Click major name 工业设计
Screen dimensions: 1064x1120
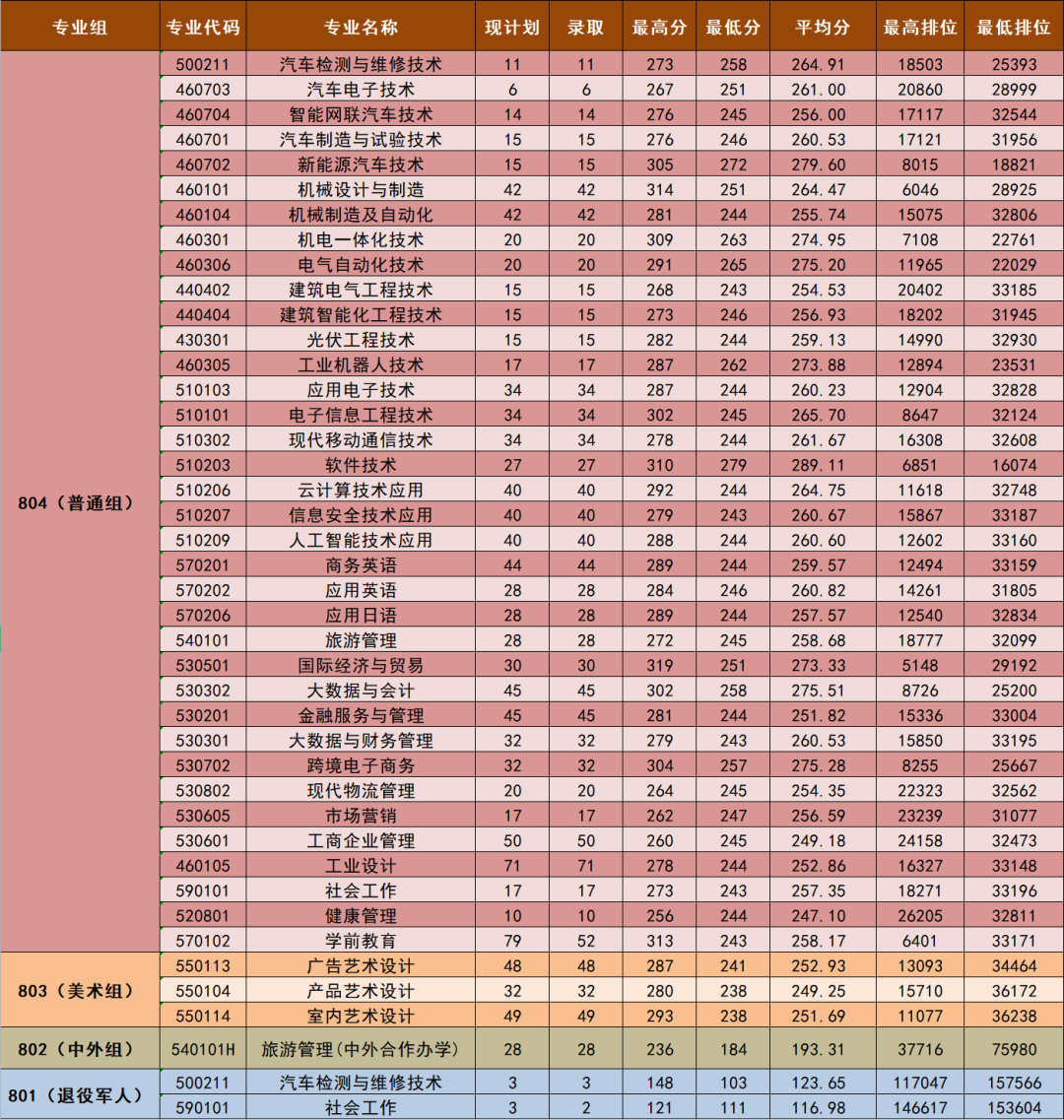coord(361,865)
